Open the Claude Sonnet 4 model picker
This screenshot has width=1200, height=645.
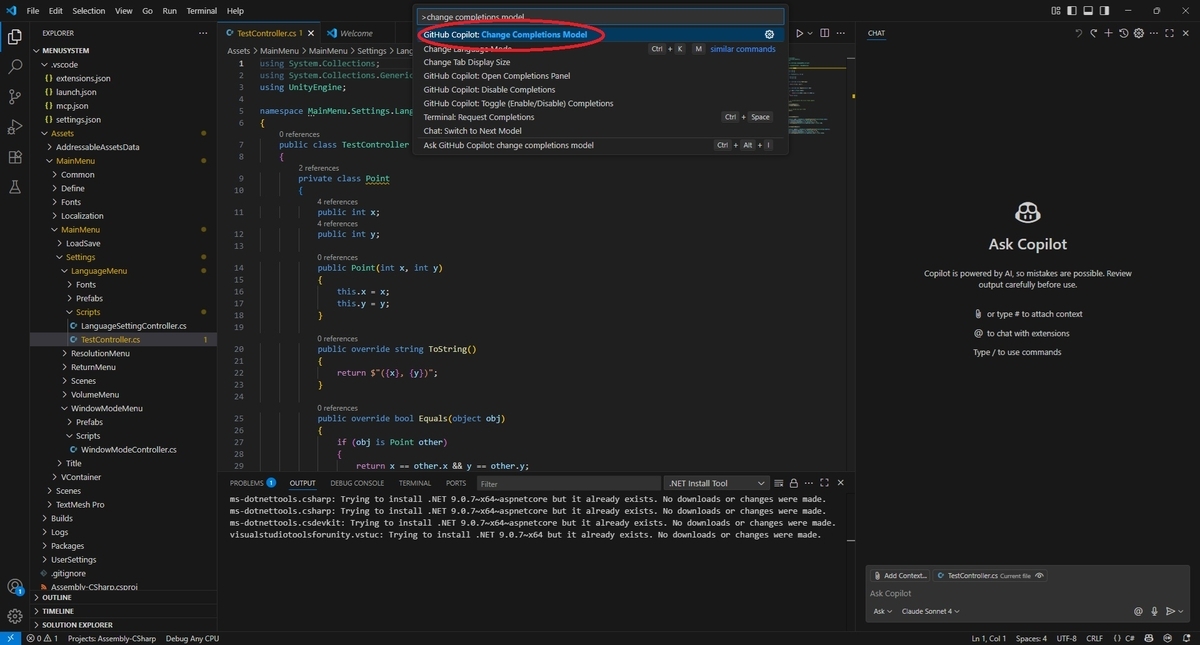930,611
